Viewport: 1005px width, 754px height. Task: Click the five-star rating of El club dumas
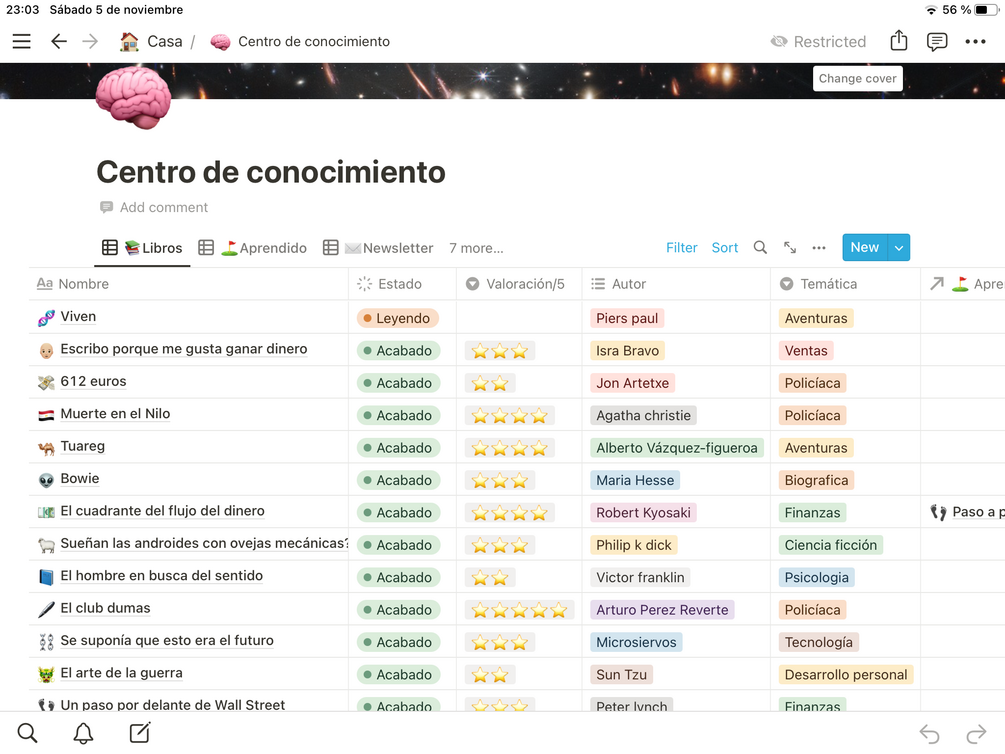click(519, 610)
